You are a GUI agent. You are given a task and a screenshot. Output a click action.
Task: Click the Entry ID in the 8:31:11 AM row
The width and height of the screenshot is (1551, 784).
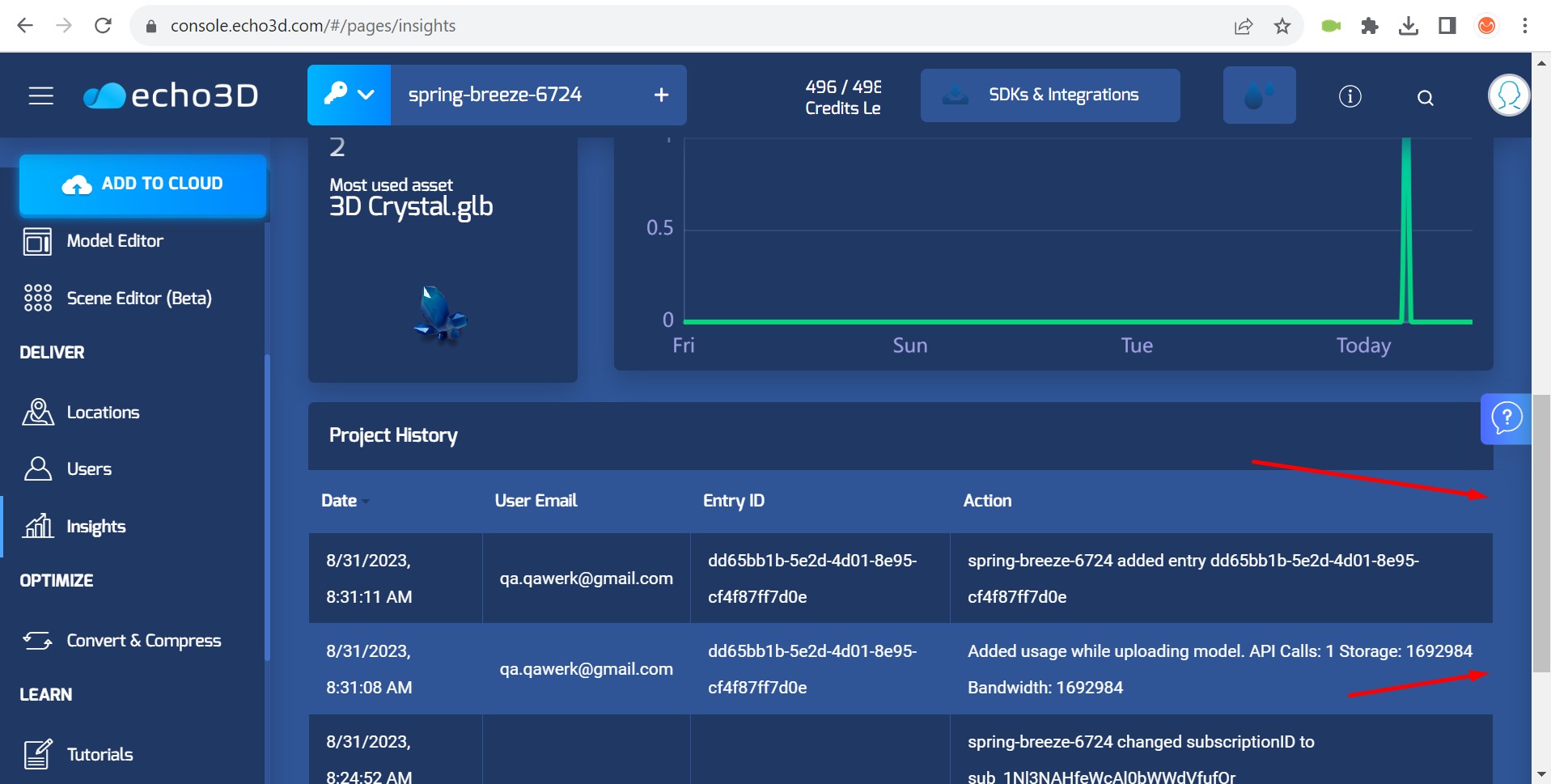coord(812,578)
